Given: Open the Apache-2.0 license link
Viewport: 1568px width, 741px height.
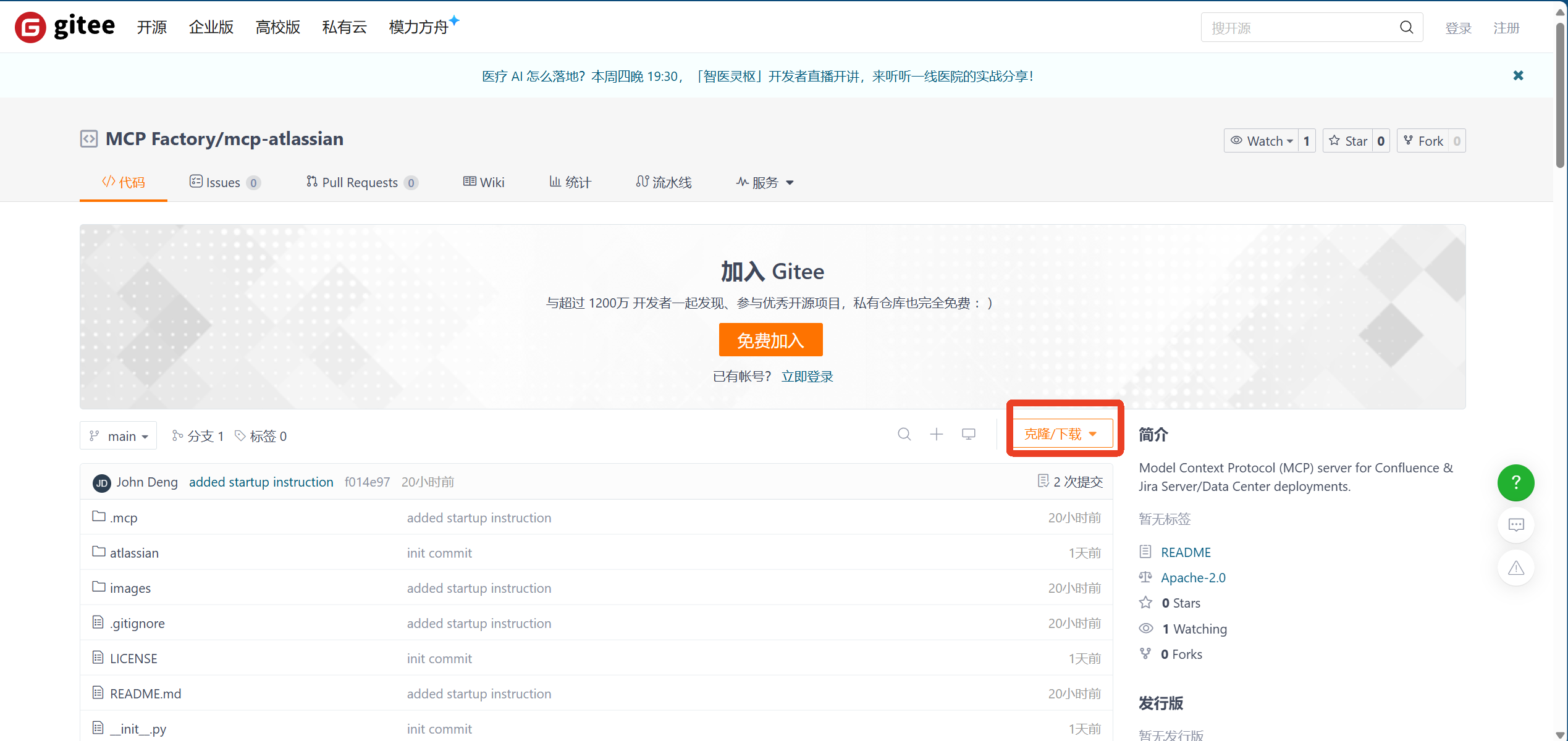Looking at the screenshot, I should click(1193, 577).
